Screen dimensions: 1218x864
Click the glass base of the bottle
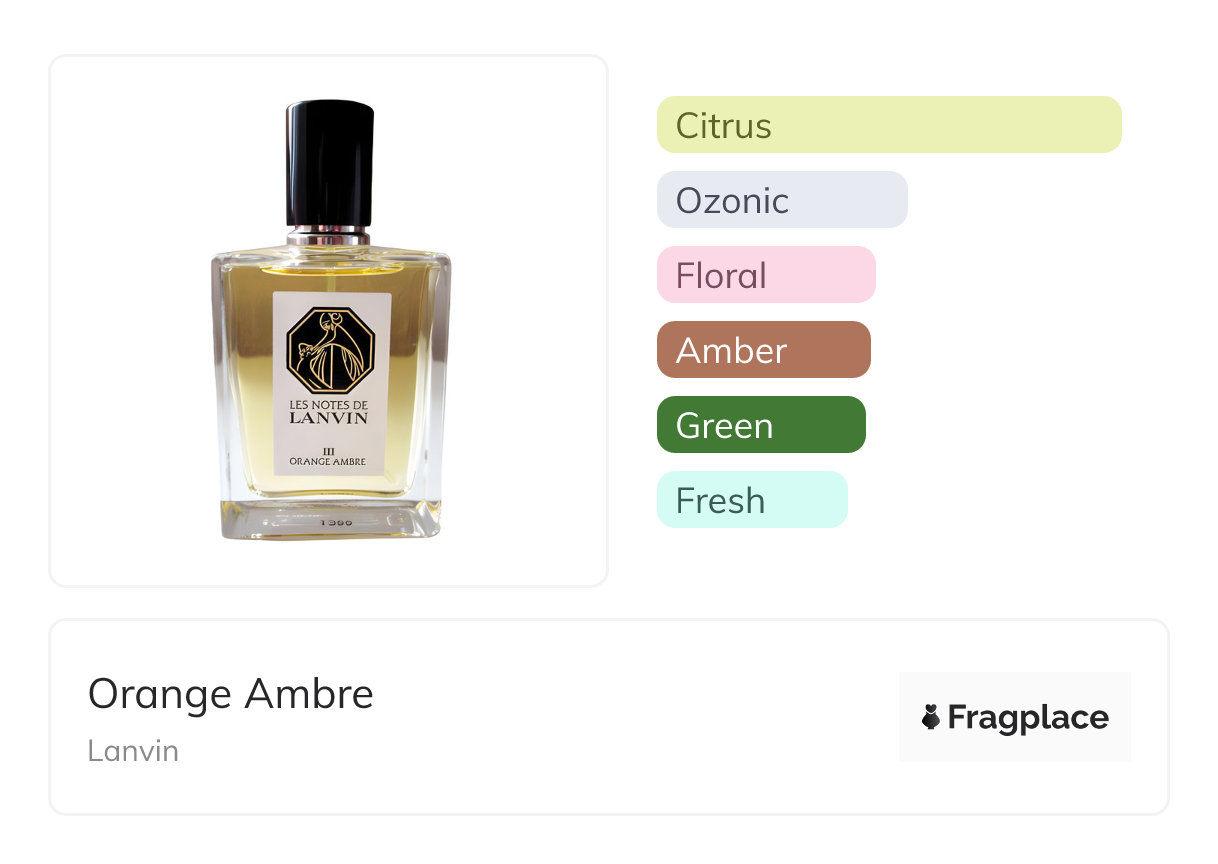(331, 520)
